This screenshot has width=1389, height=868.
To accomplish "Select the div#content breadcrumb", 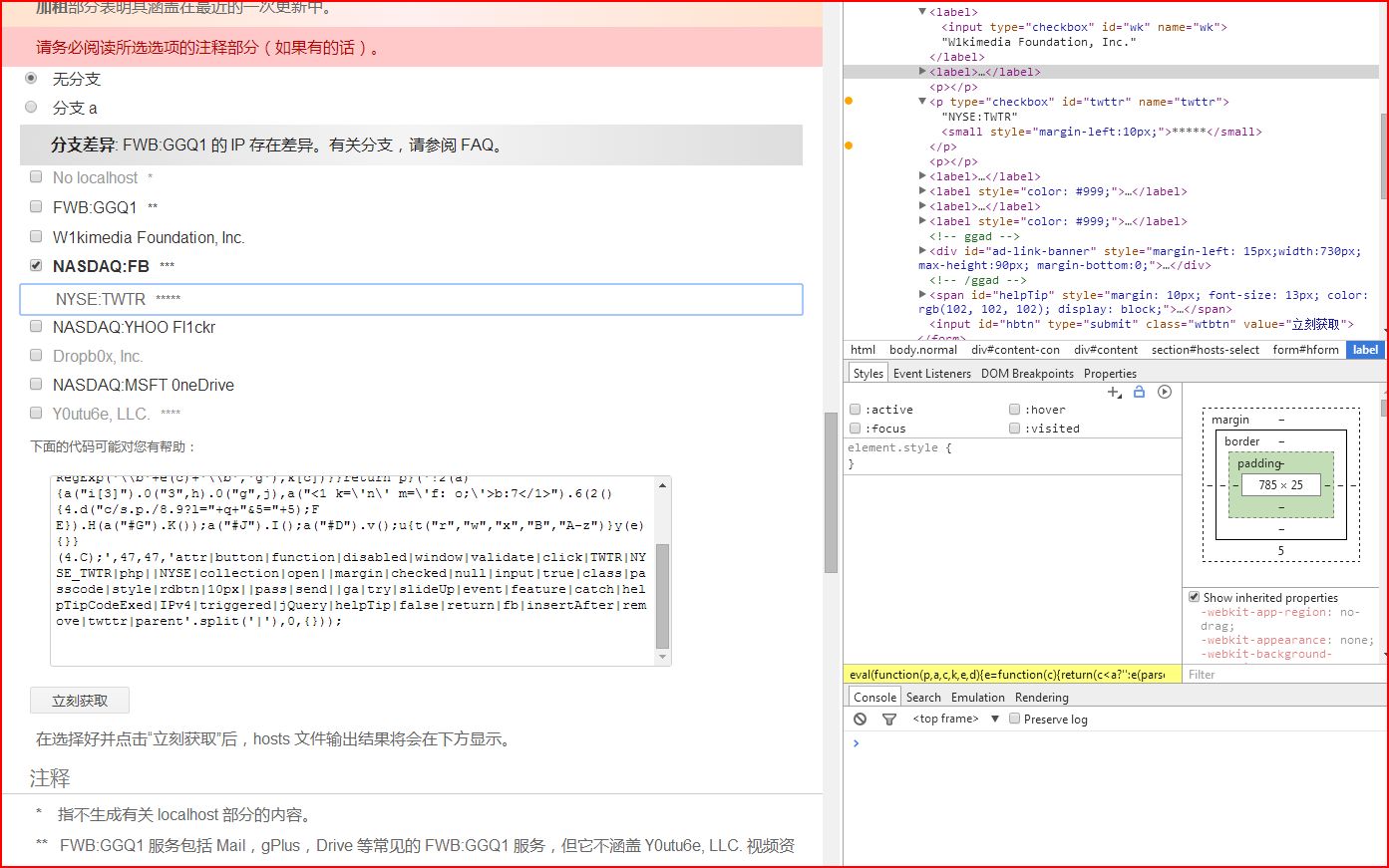I will (x=1106, y=349).
